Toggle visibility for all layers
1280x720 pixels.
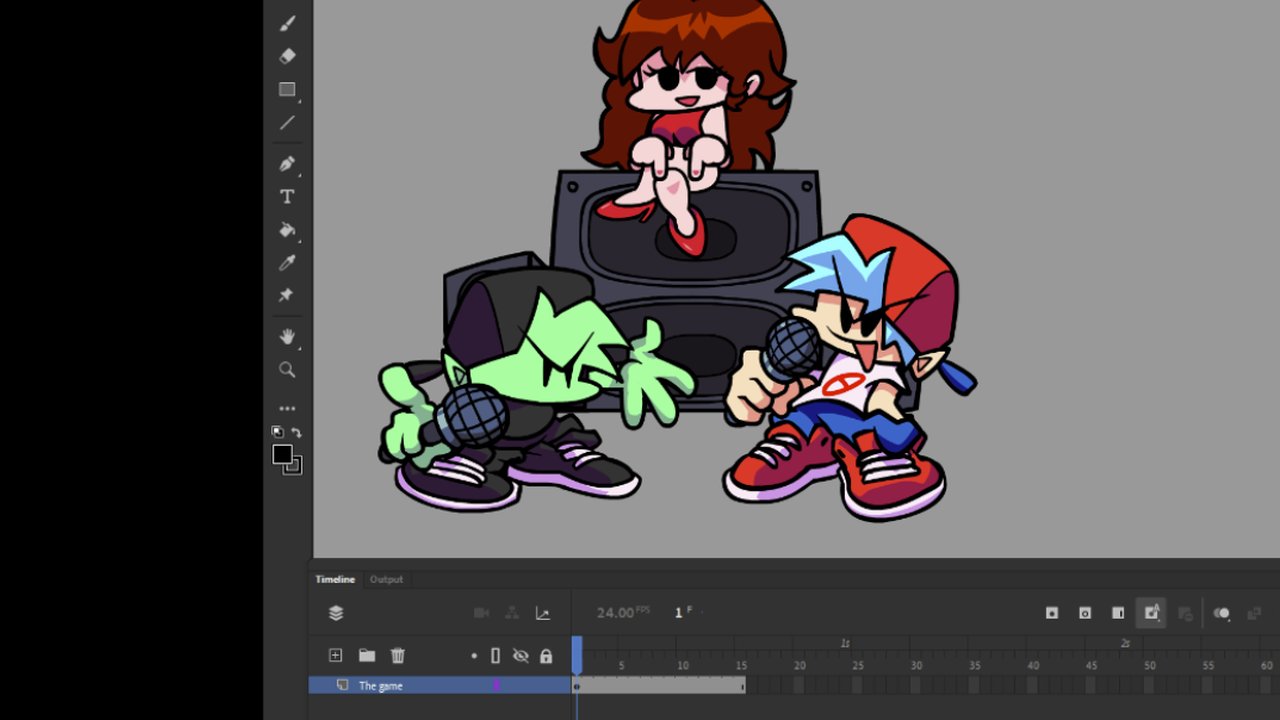(x=521, y=656)
